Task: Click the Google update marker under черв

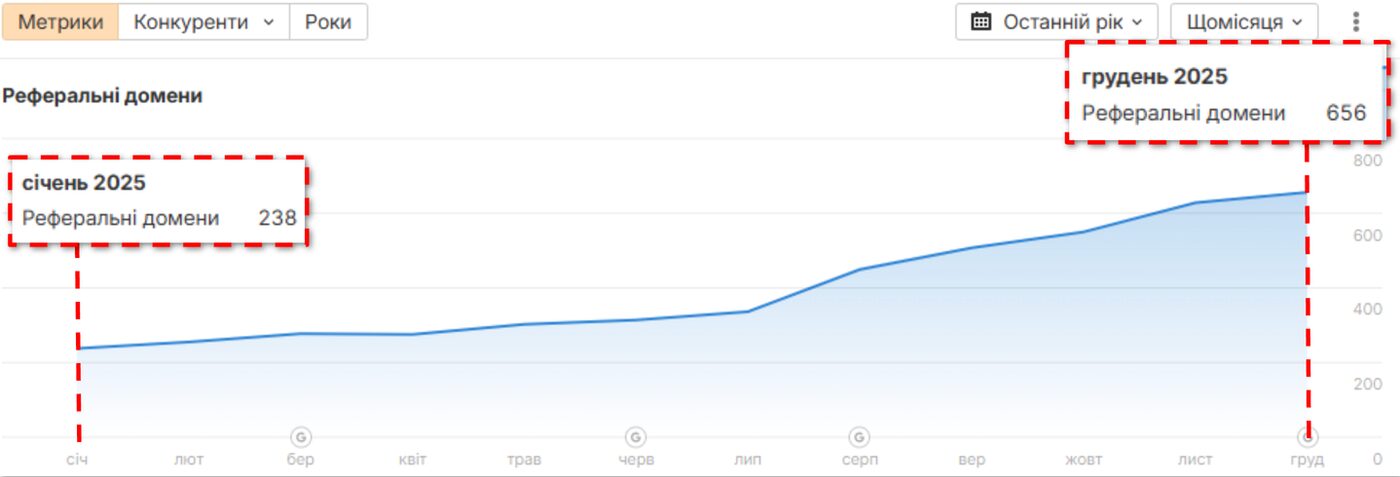Action: point(635,437)
